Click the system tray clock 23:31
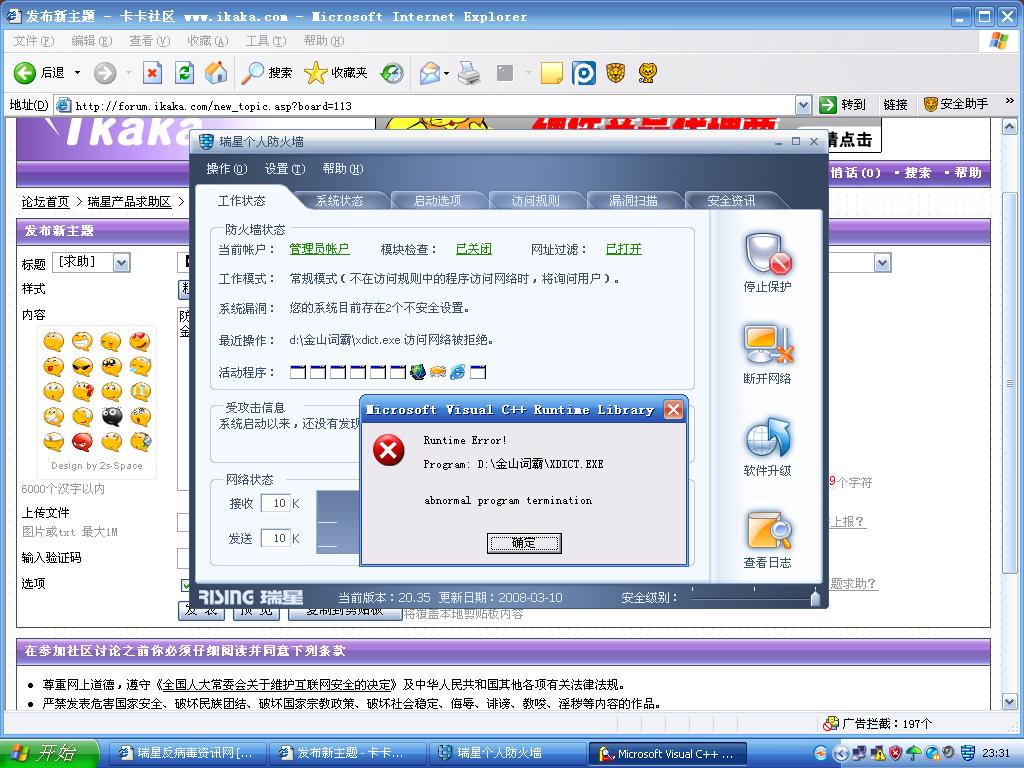The image size is (1024, 768). pyautogui.click(x=995, y=753)
